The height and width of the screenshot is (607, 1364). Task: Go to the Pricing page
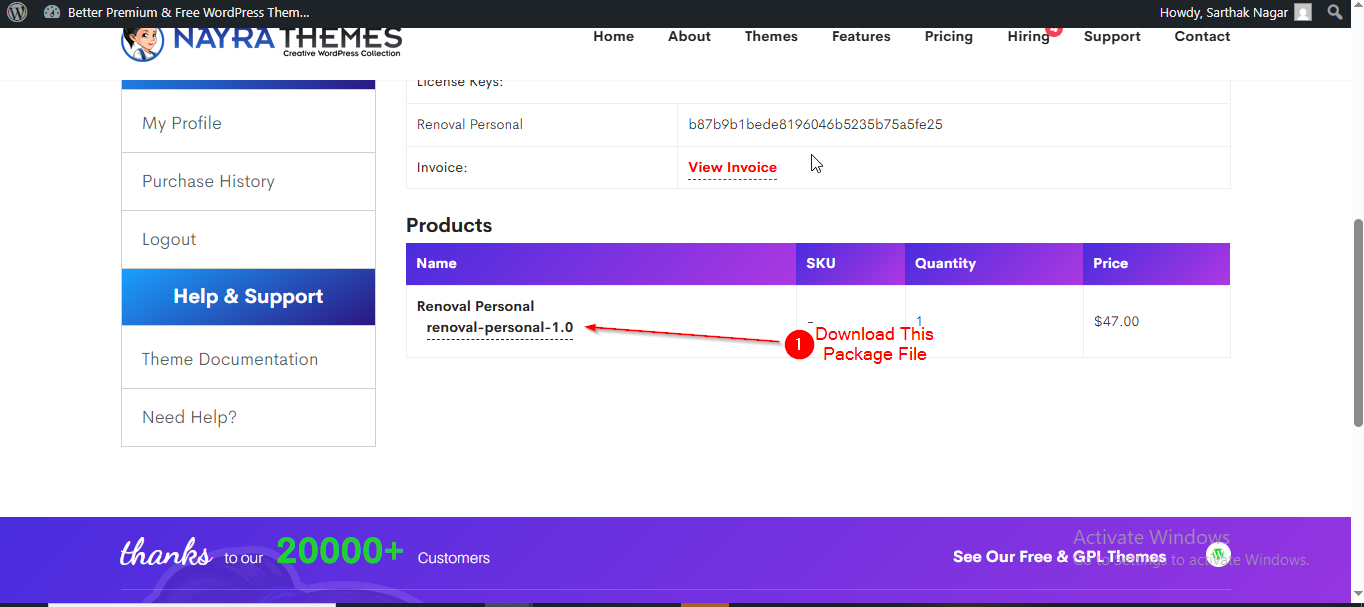click(948, 36)
